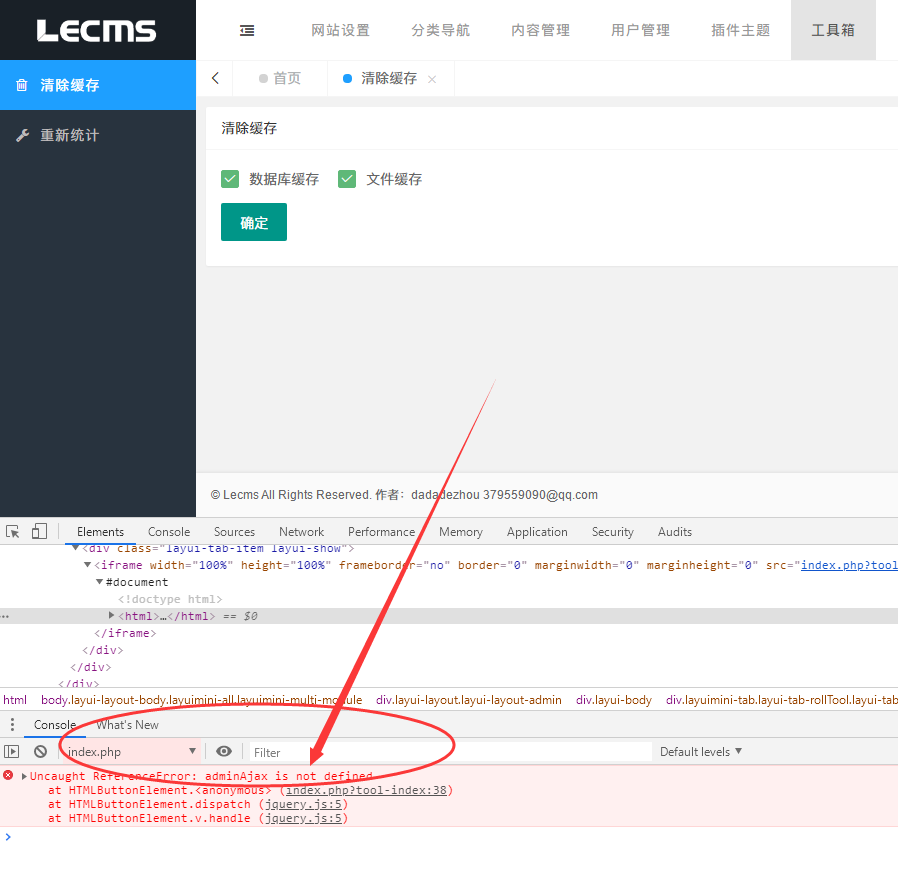Click the hamburger collapse icon near top nav
898x871 pixels.
(x=247, y=30)
